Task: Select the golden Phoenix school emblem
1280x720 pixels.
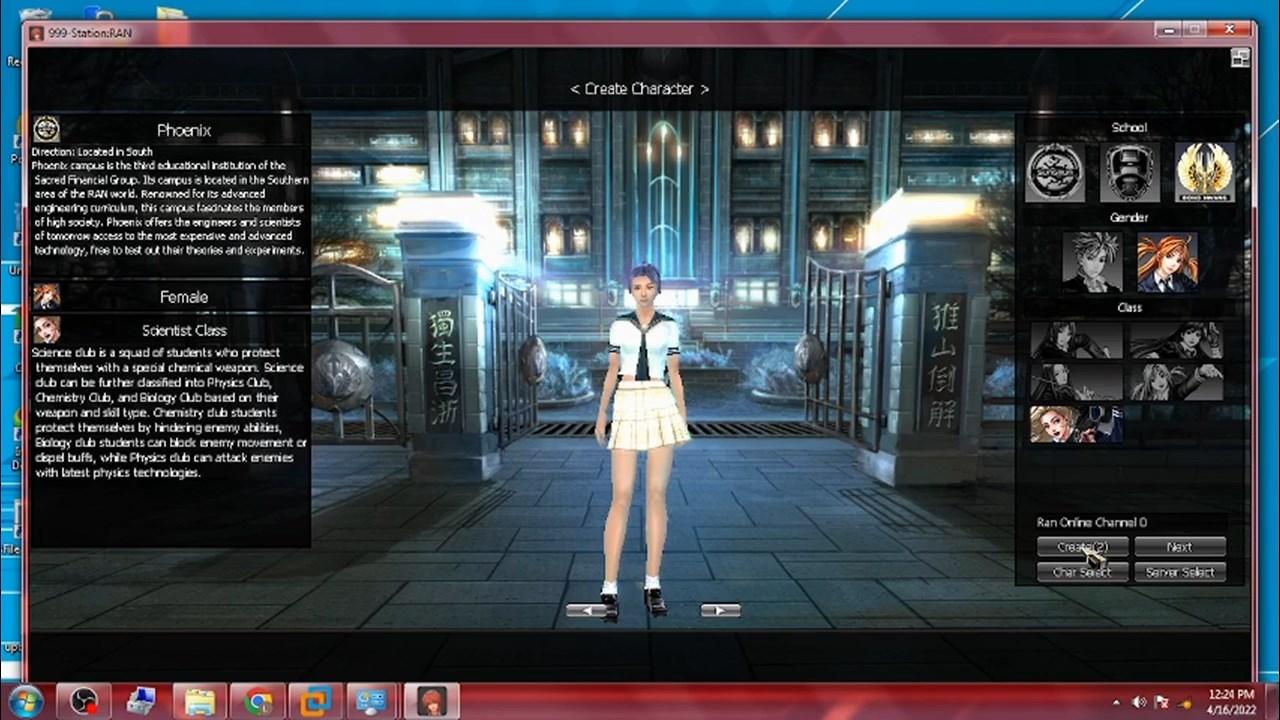Action: [1205, 172]
